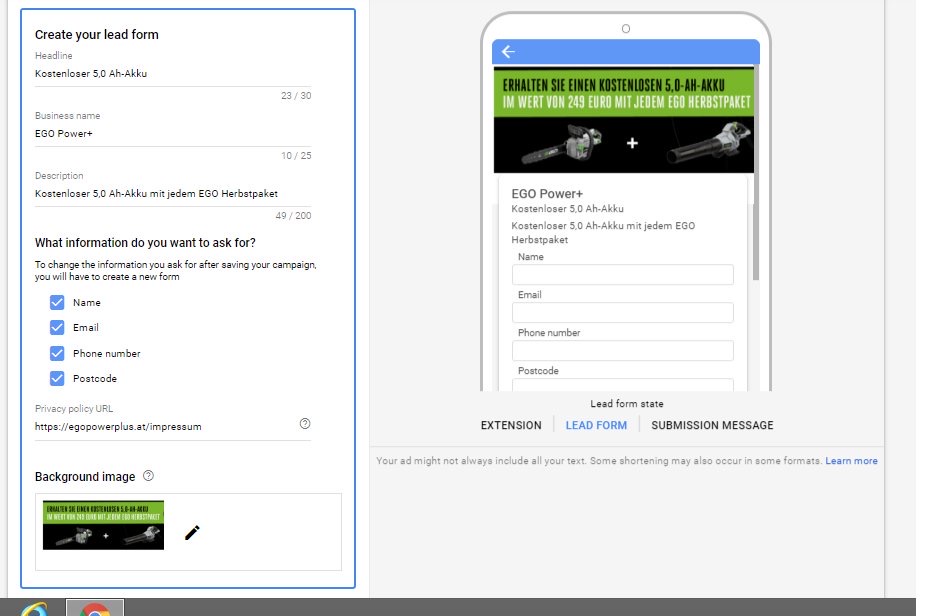This screenshot has width=941, height=616.
Task: Open Chrome from the taskbar
Action: click(x=95, y=608)
